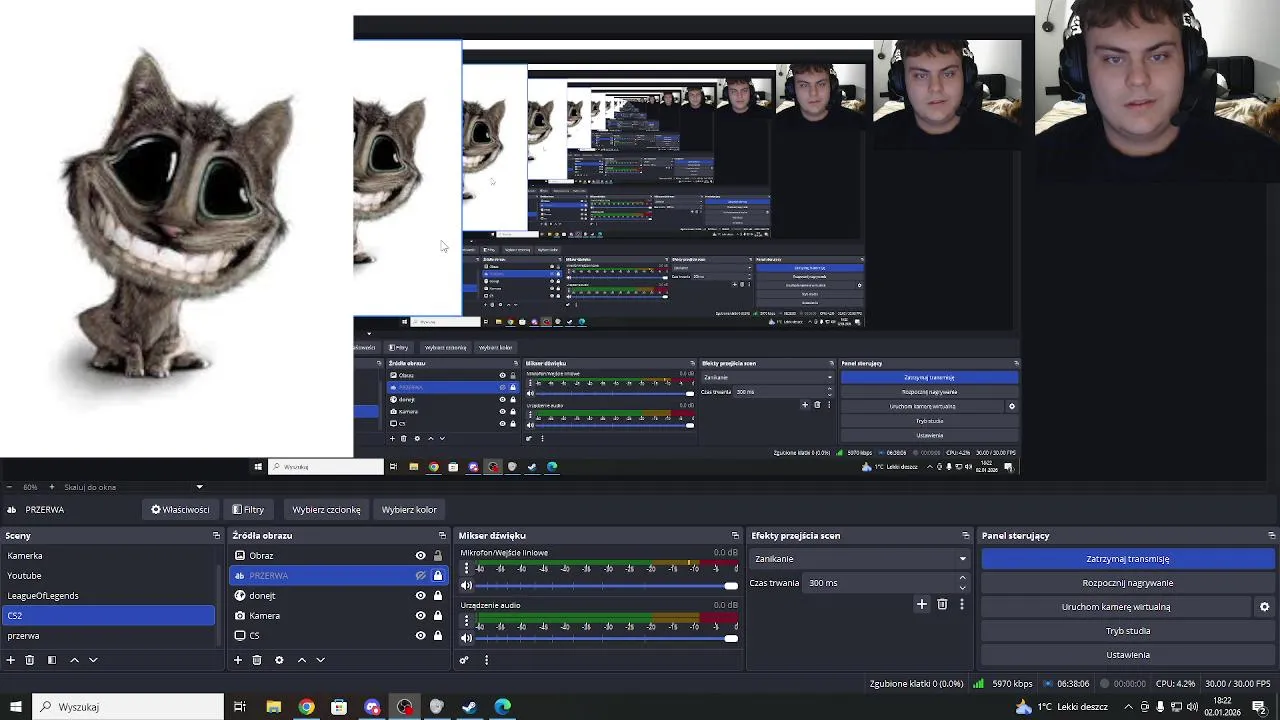Open Google Chrome from the taskbar
This screenshot has height=720, width=1280.
pos(306,707)
